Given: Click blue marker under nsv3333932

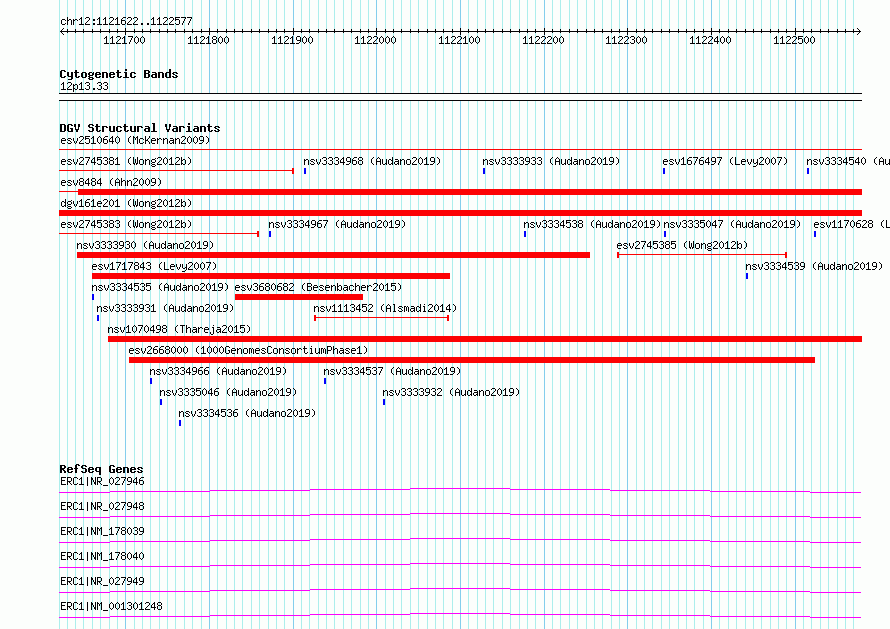Looking at the screenshot, I should tap(384, 402).
